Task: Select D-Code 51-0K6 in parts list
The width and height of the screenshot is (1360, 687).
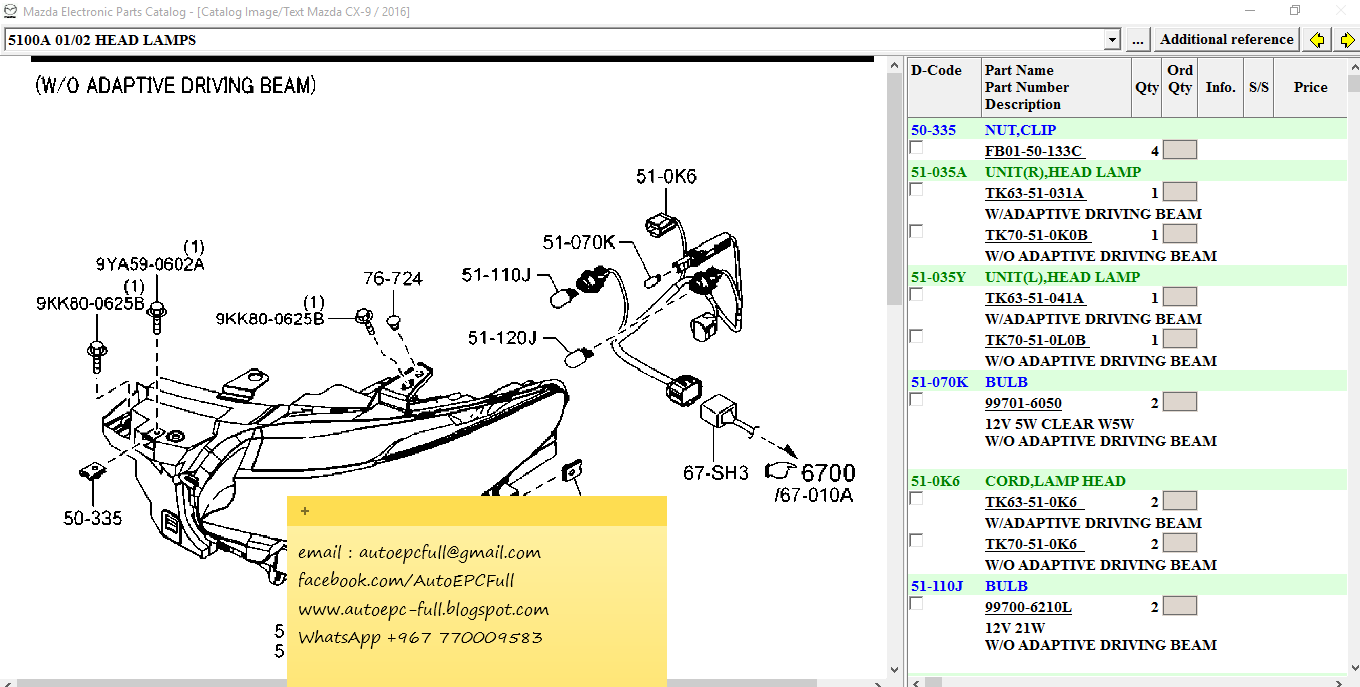Action: tap(935, 481)
